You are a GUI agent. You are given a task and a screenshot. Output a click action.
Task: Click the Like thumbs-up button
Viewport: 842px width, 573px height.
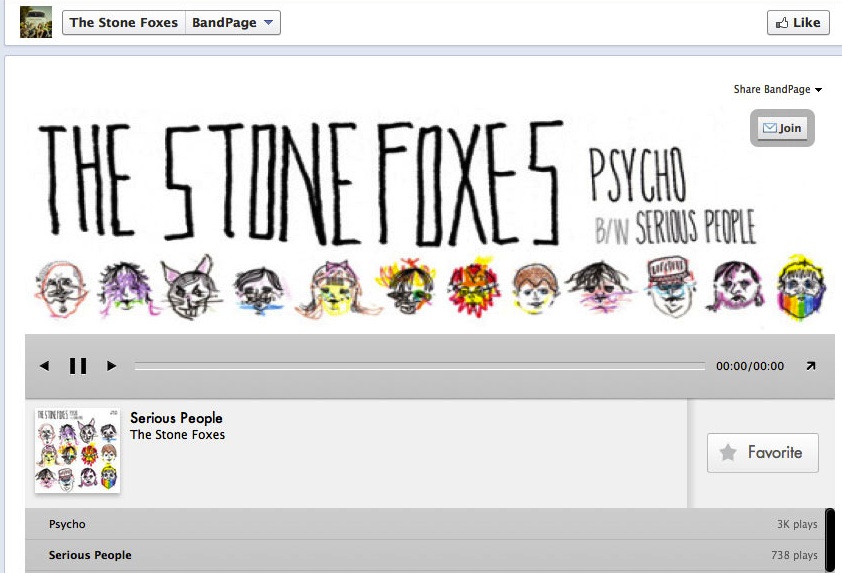[798, 23]
